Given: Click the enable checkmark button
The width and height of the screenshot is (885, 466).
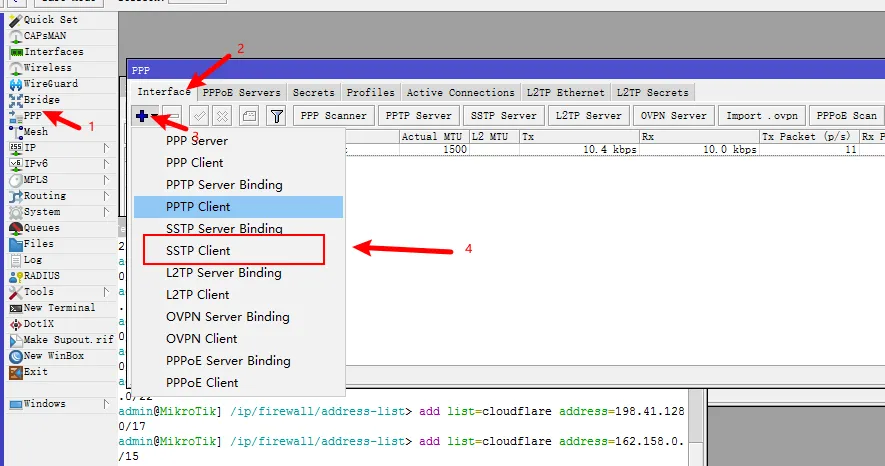Looking at the screenshot, I should [199, 116].
